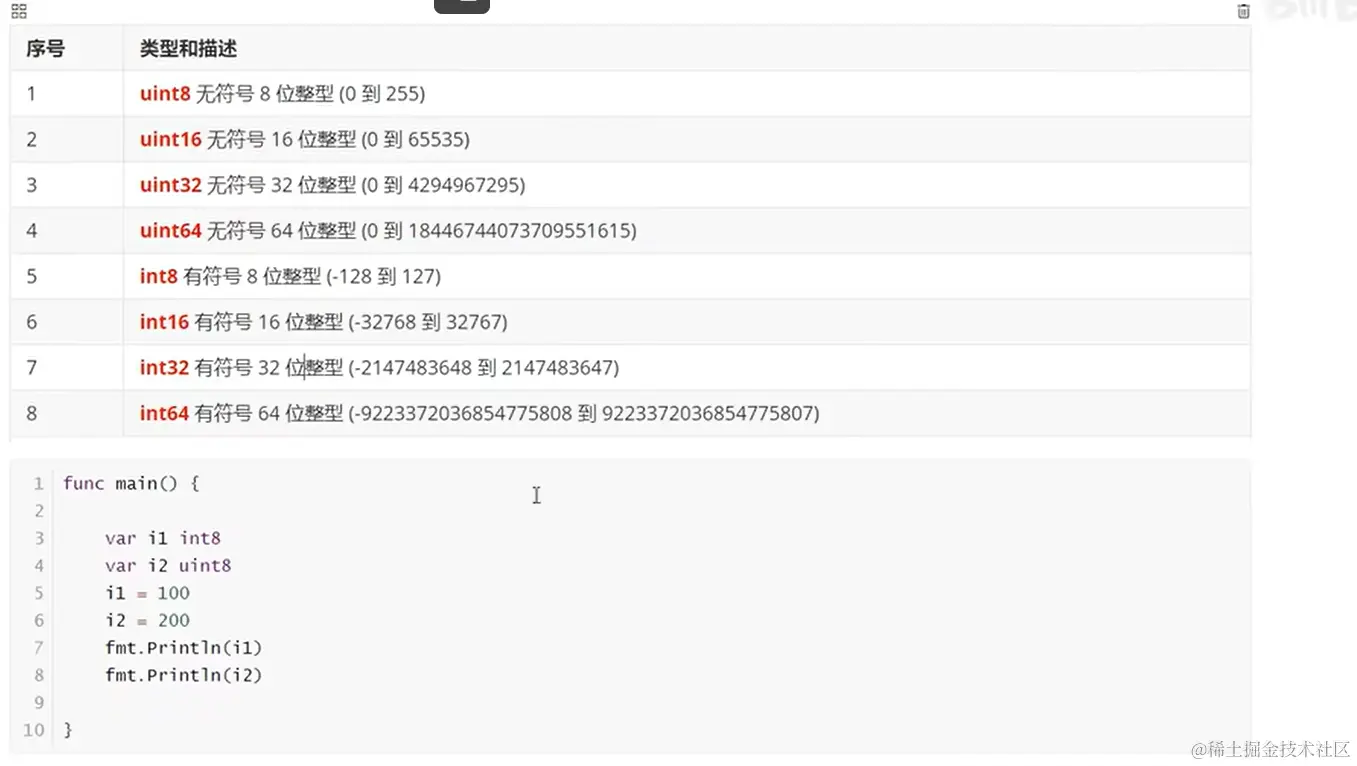Click 序号 cell 3 in the uint32 row
The image size is (1357, 766).
point(67,185)
